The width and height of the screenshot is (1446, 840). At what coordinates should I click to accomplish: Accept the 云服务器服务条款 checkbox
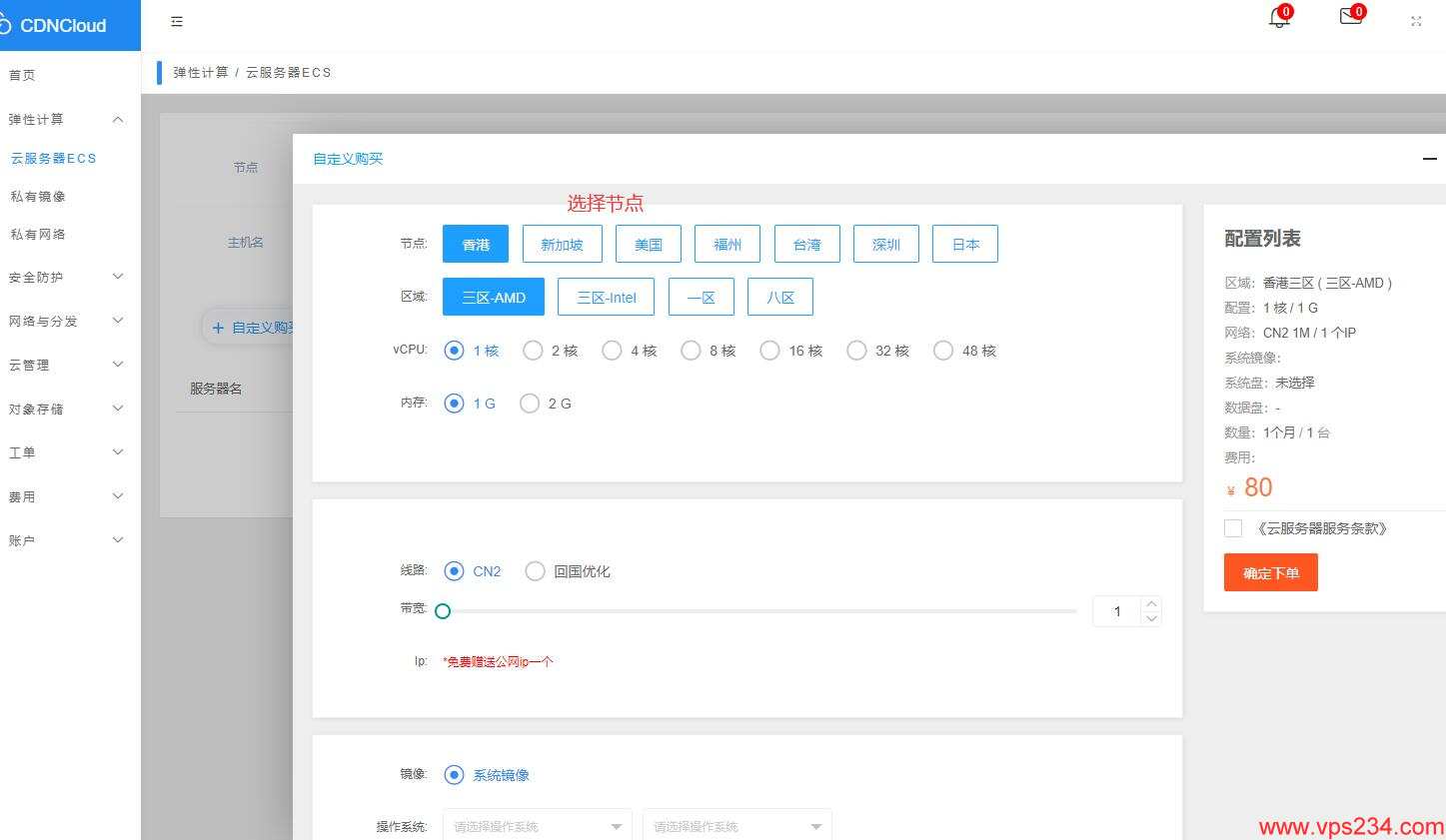(1233, 528)
